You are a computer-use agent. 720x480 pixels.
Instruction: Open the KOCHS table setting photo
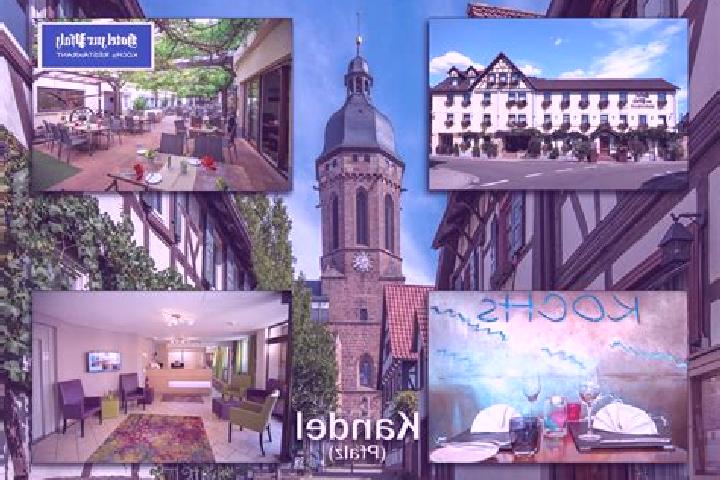click(x=558, y=377)
